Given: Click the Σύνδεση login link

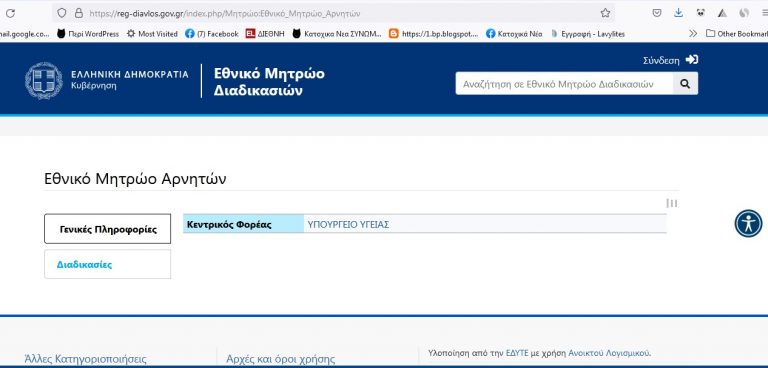Looking at the screenshot, I should (661, 60).
